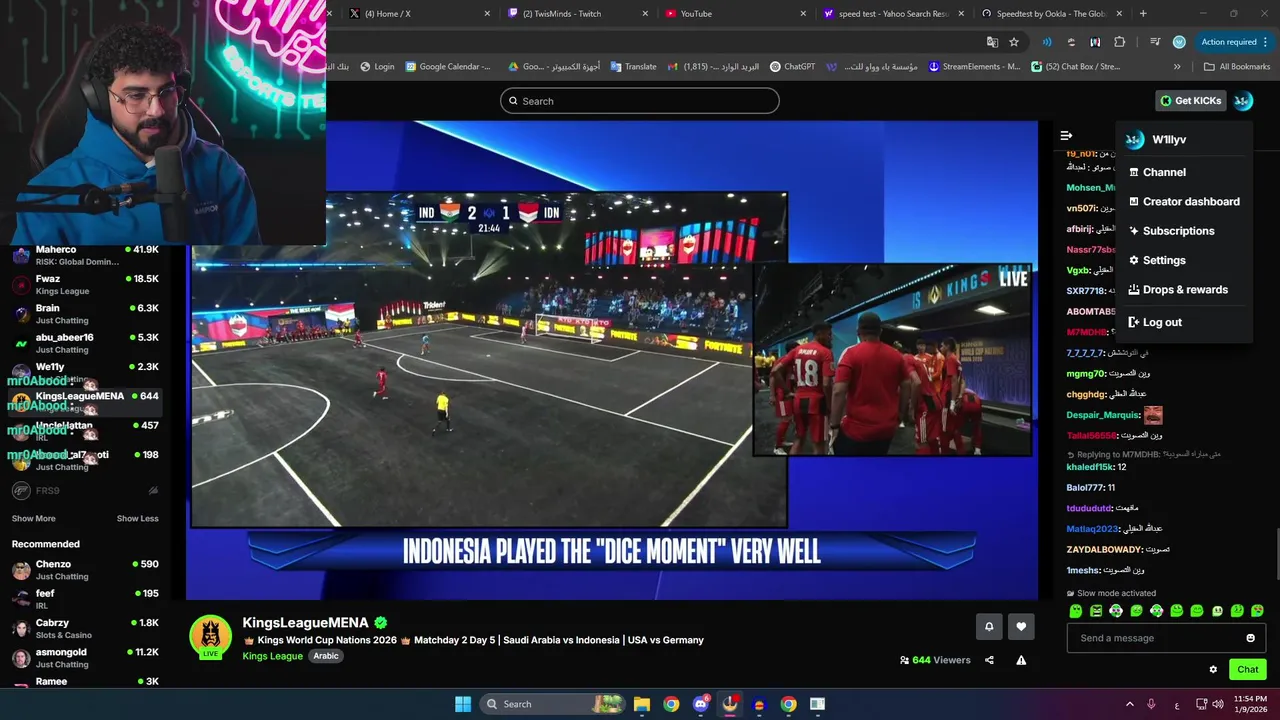The image size is (1280, 720).
Task: Collapse the chat panel via arrow icon
Action: (x=1066, y=135)
